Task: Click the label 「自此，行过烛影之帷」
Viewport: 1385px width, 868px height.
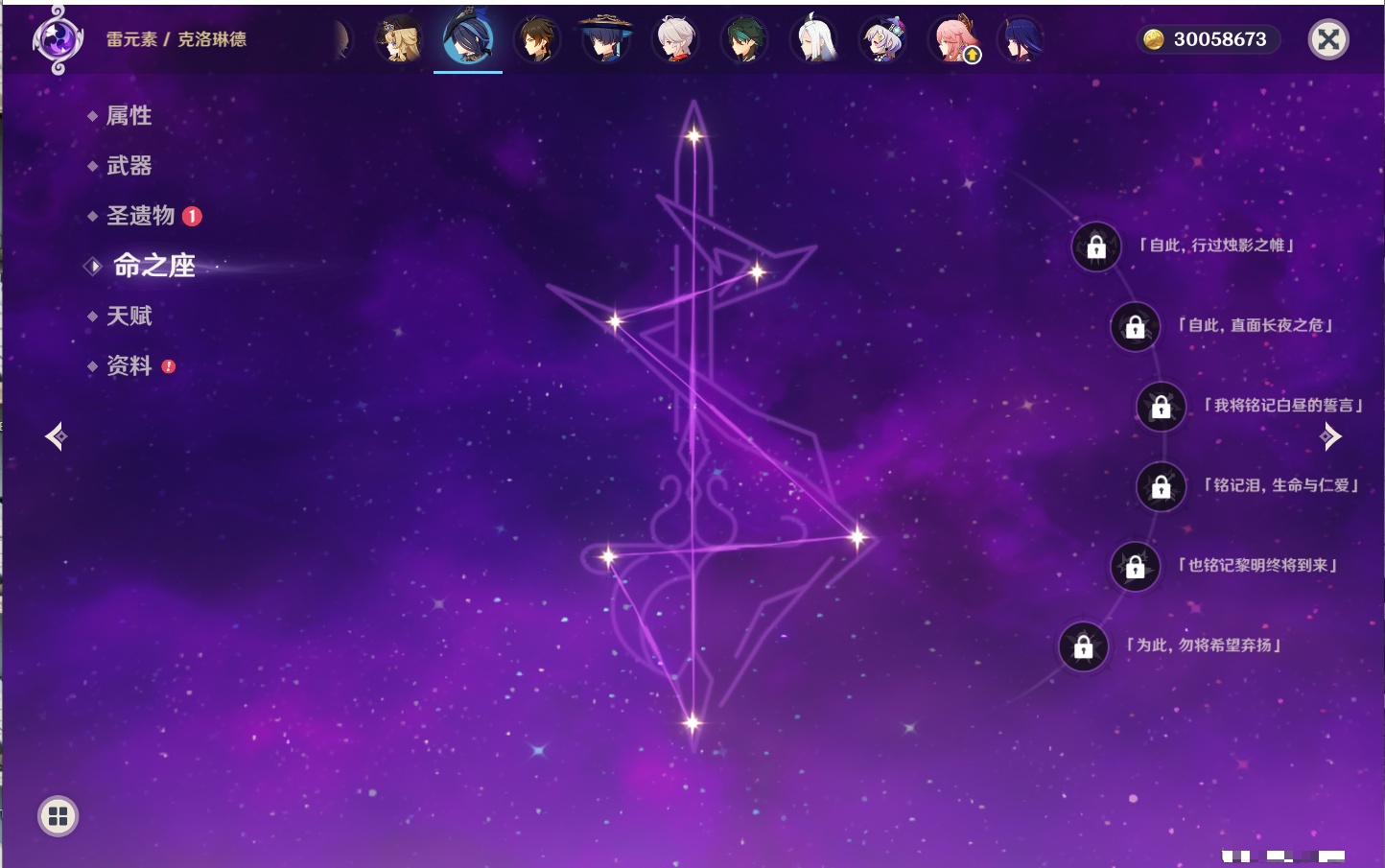Action: (x=1216, y=246)
